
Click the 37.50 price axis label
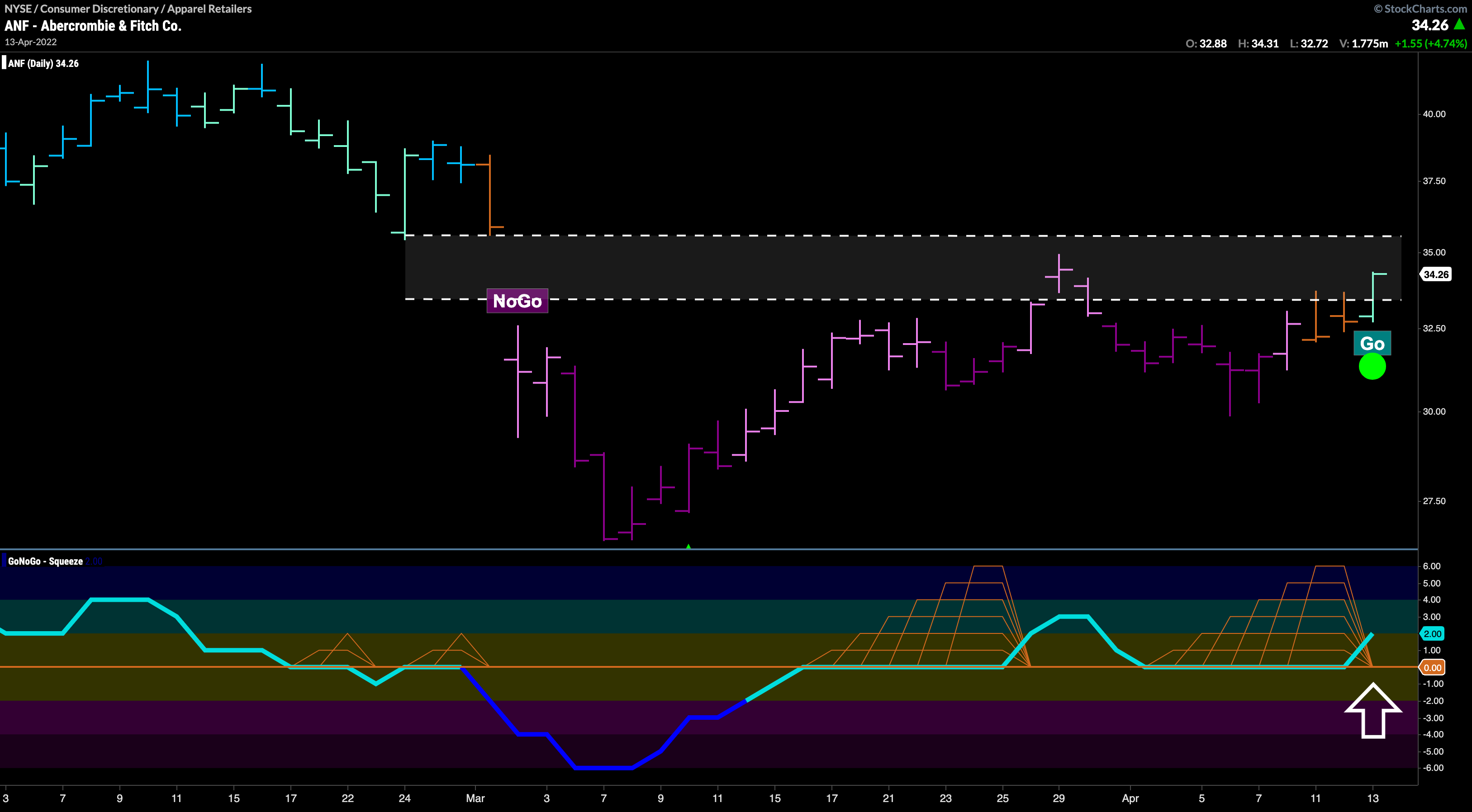(x=1434, y=181)
